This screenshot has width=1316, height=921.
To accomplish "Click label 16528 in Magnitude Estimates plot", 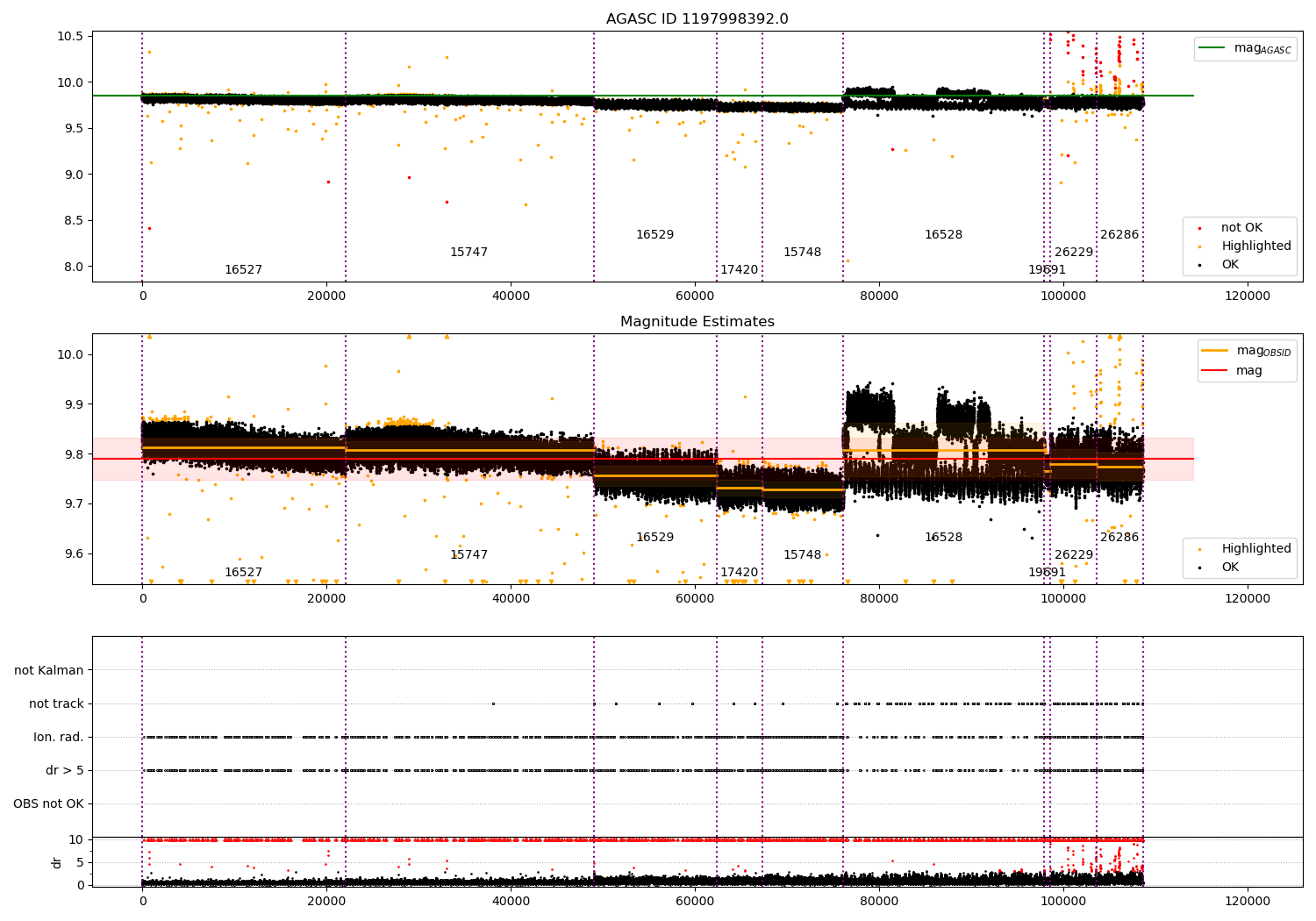I will click(x=943, y=538).
